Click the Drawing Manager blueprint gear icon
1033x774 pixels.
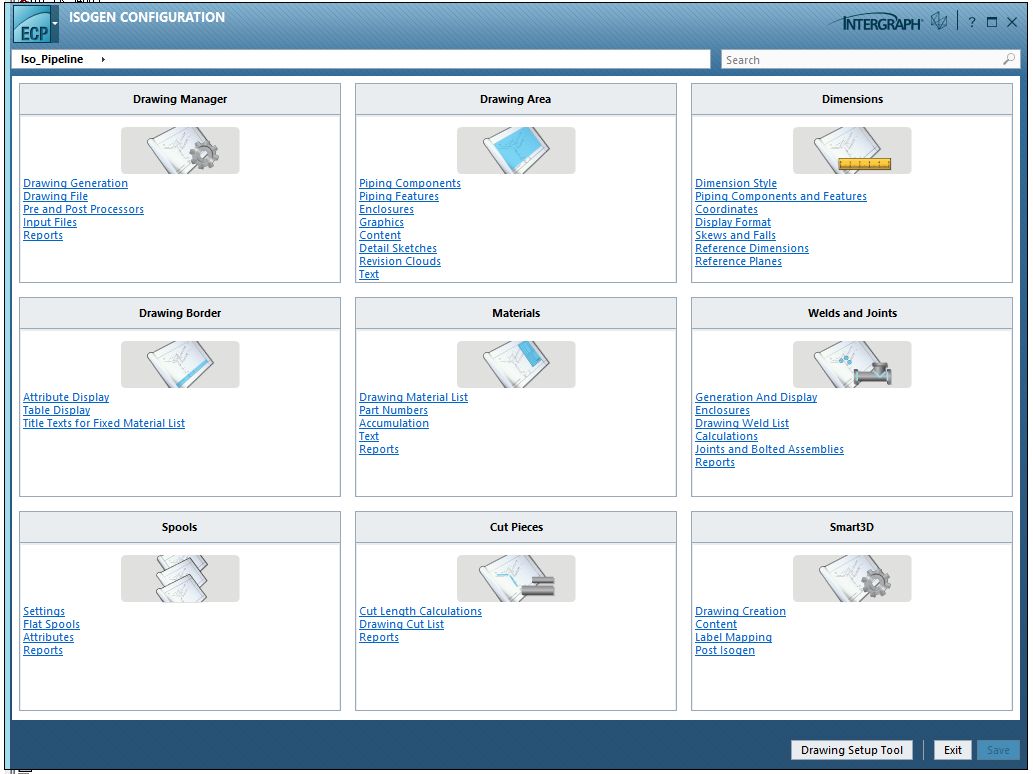click(x=180, y=151)
